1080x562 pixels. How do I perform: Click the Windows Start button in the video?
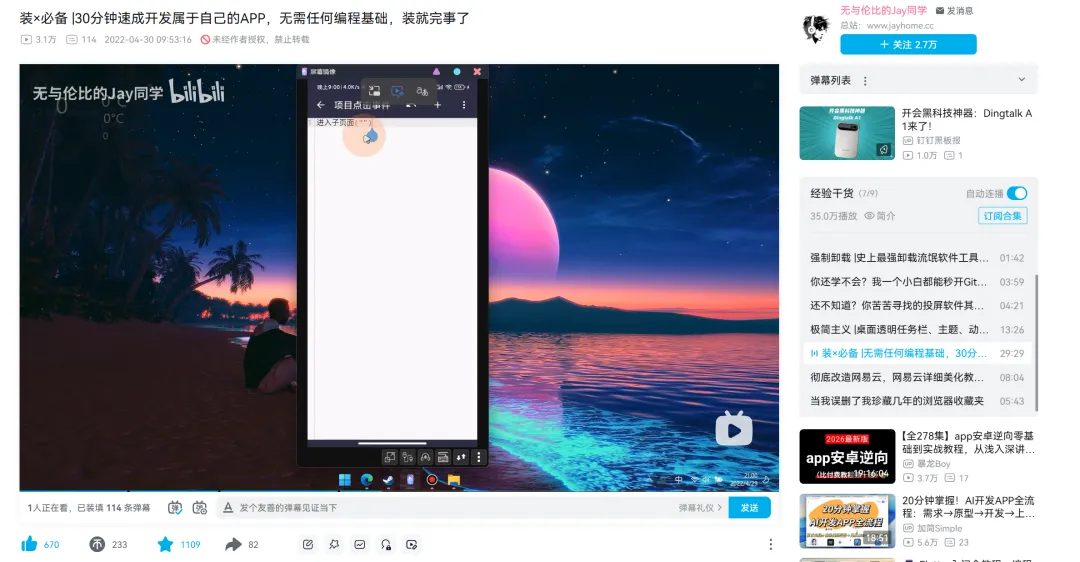click(344, 479)
